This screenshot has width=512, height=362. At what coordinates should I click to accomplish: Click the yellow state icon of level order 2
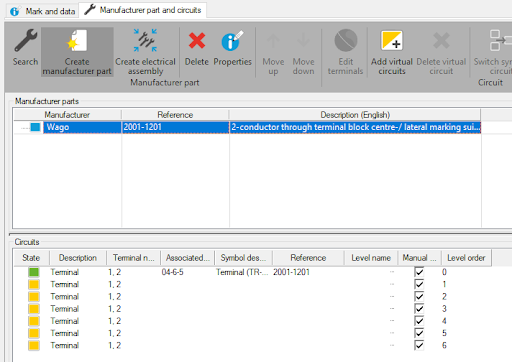34,297
